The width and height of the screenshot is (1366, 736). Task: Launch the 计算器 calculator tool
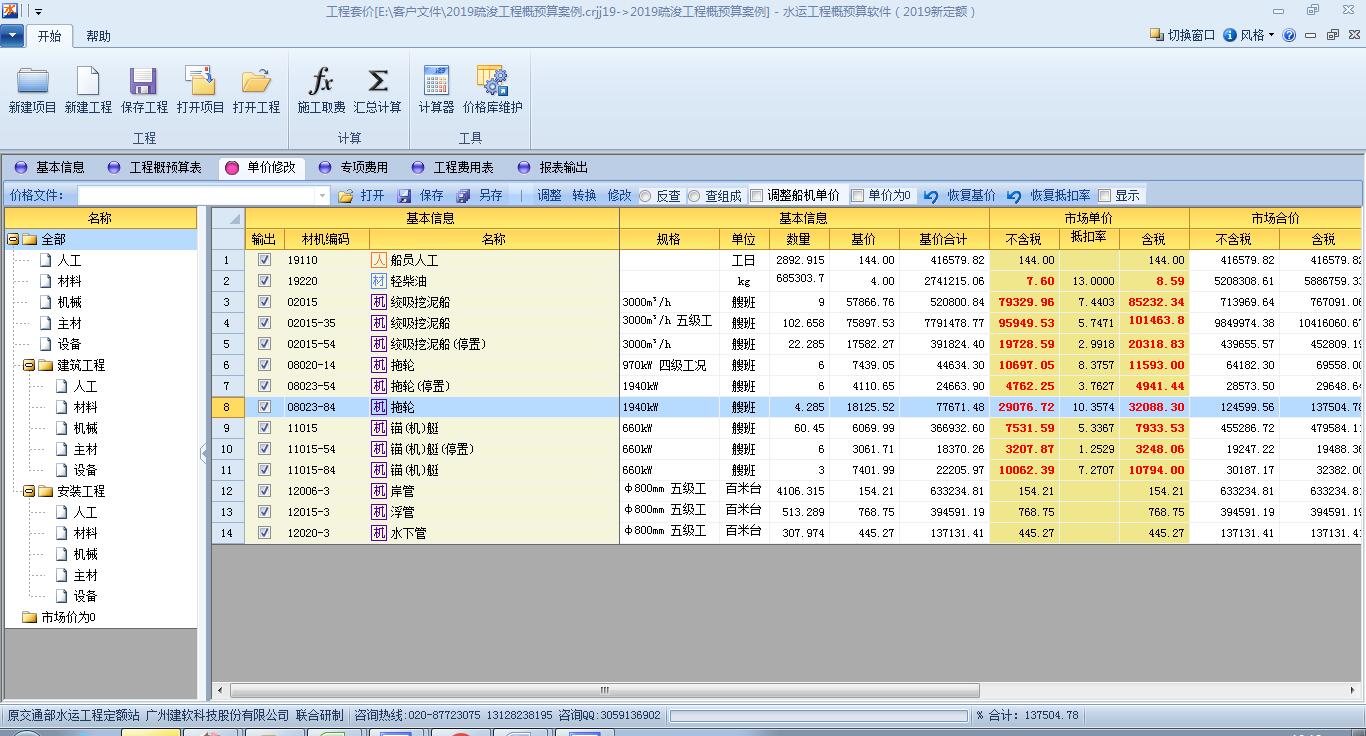[436, 80]
